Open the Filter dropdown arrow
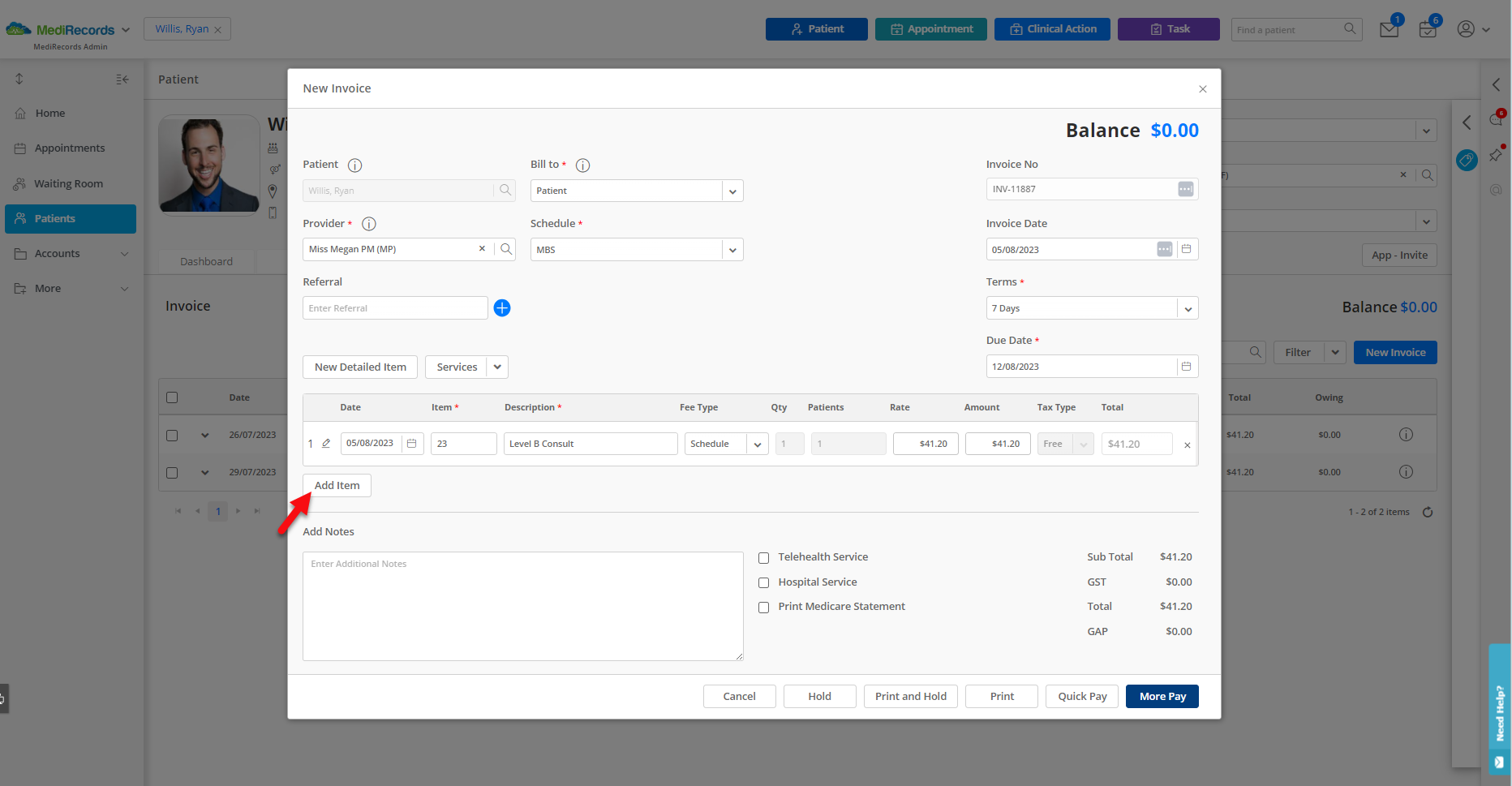 pyautogui.click(x=1335, y=352)
